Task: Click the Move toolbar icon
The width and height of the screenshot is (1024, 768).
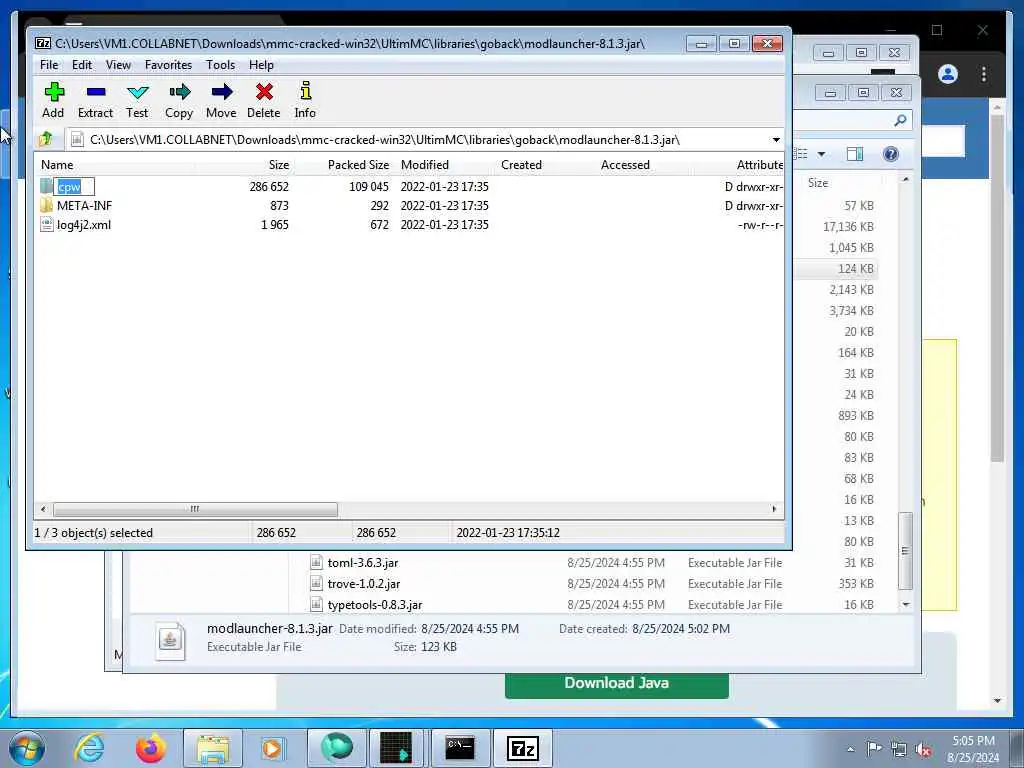Action: coord(221,100)
